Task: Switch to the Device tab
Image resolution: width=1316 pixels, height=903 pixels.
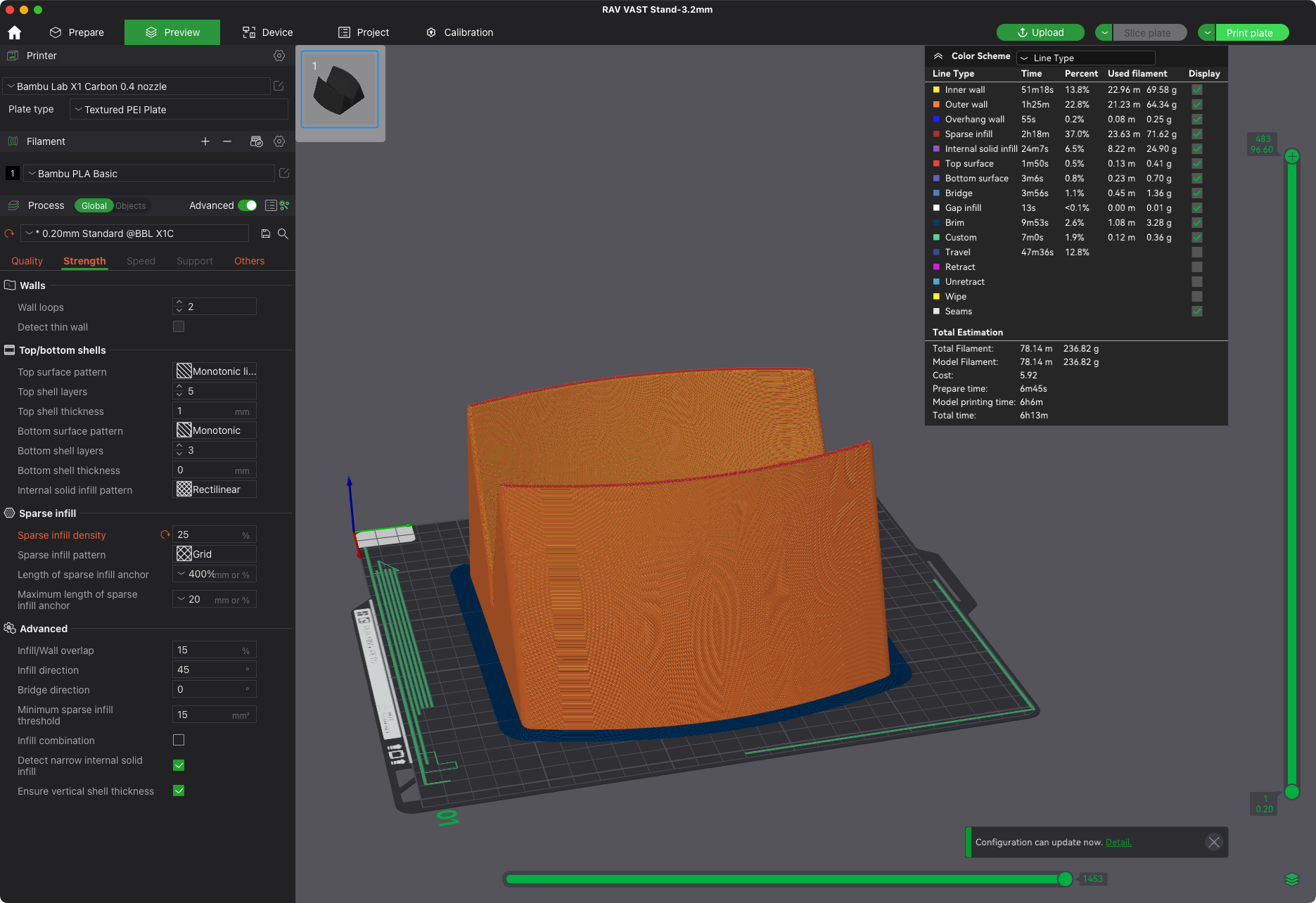Action: 267,32
